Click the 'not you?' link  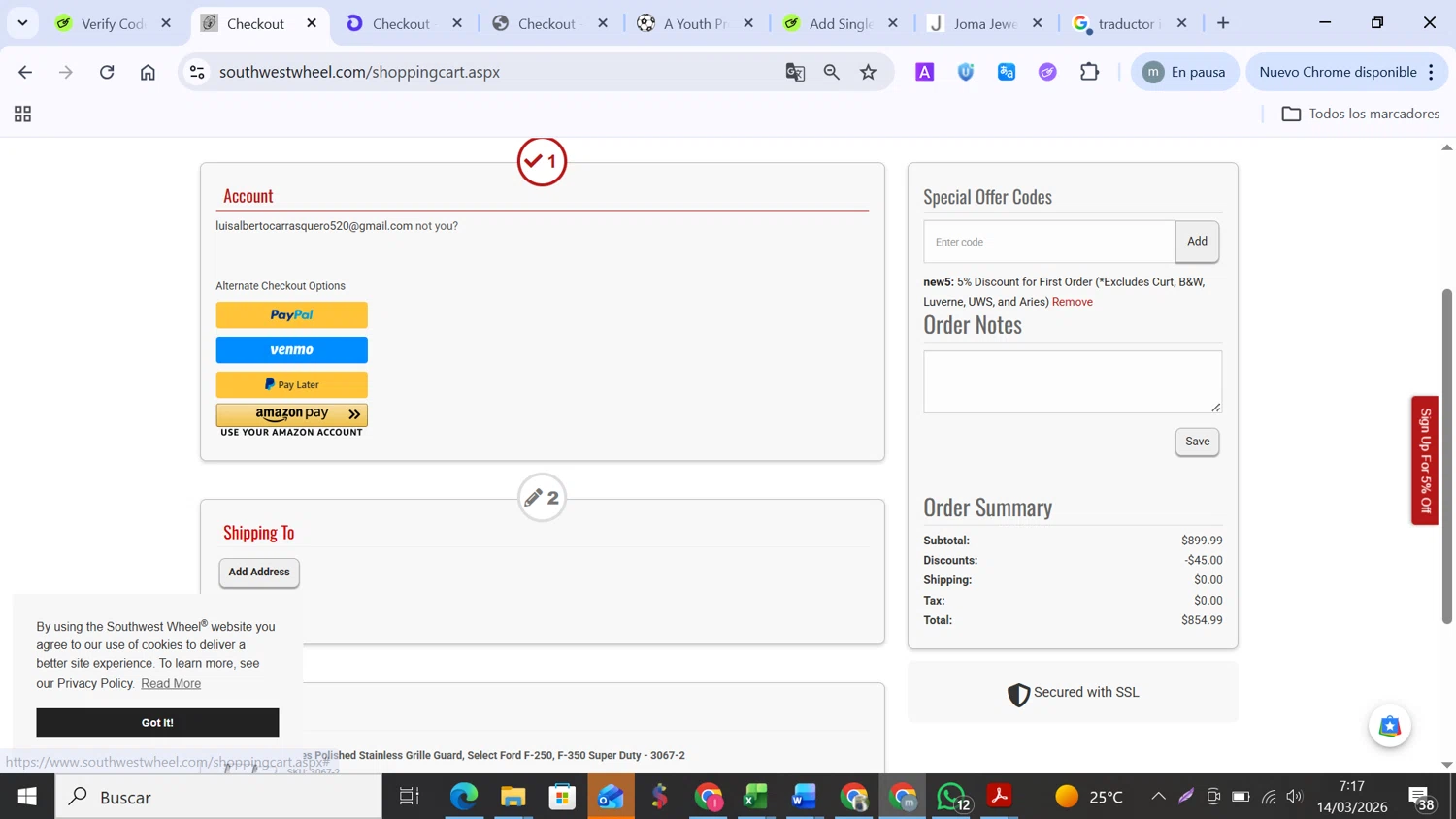437,226
